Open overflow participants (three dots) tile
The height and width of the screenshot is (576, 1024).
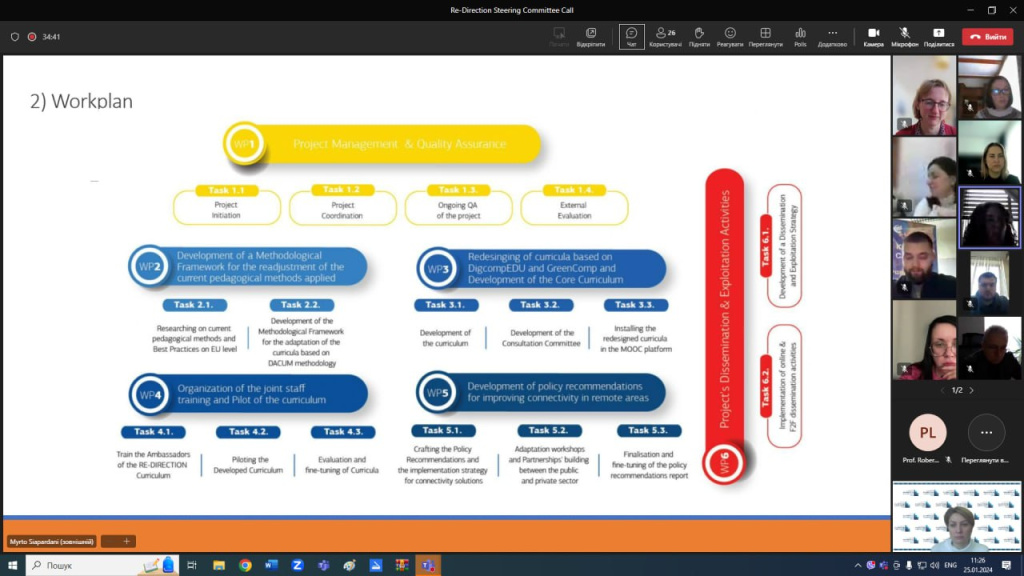[986, 432]
